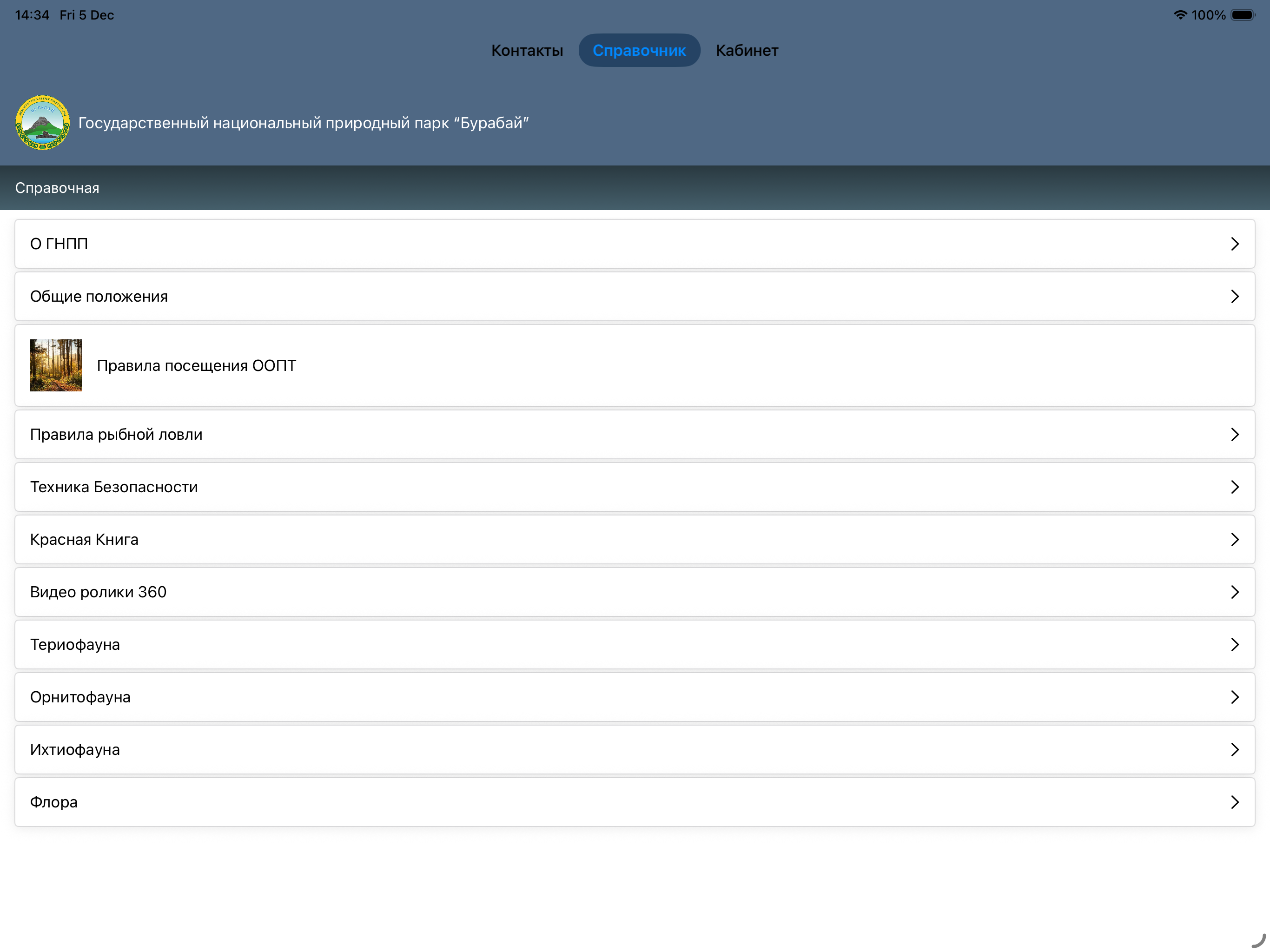This screenshot has height=952, width=1270.
Task: Switch to the Контакты tab
Action: pos(527,51)
